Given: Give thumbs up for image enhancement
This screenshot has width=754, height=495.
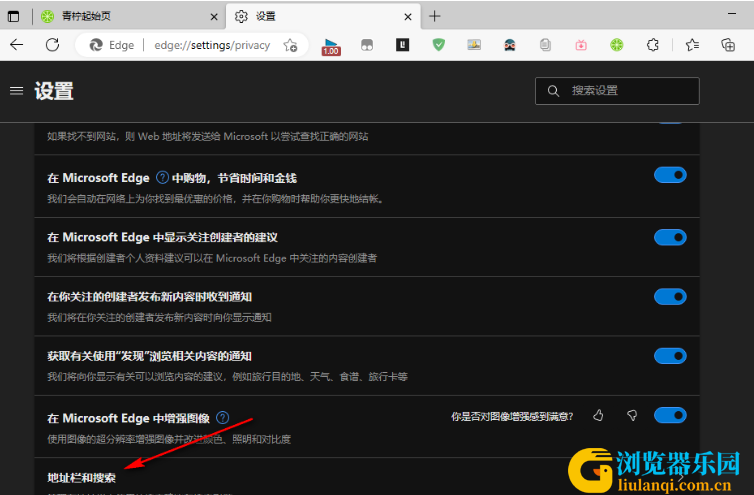Looking at the screenshot, I should tap(598, 415).
